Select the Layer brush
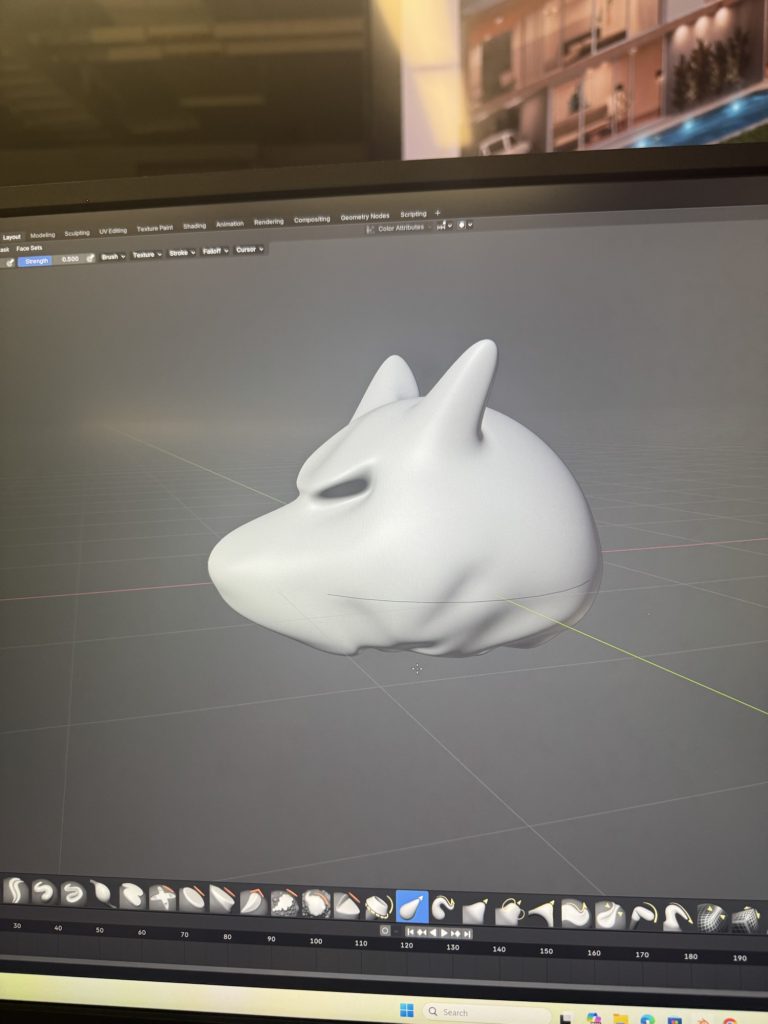 pos(162,898)
